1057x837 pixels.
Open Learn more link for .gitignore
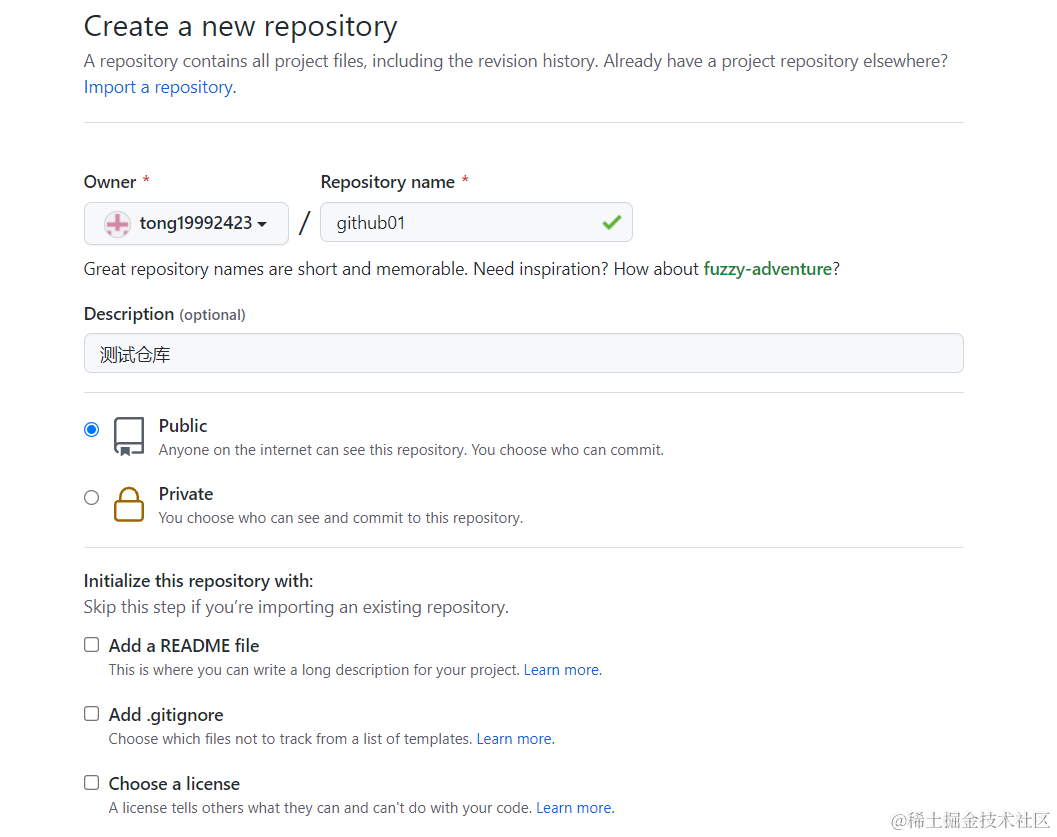515,739
